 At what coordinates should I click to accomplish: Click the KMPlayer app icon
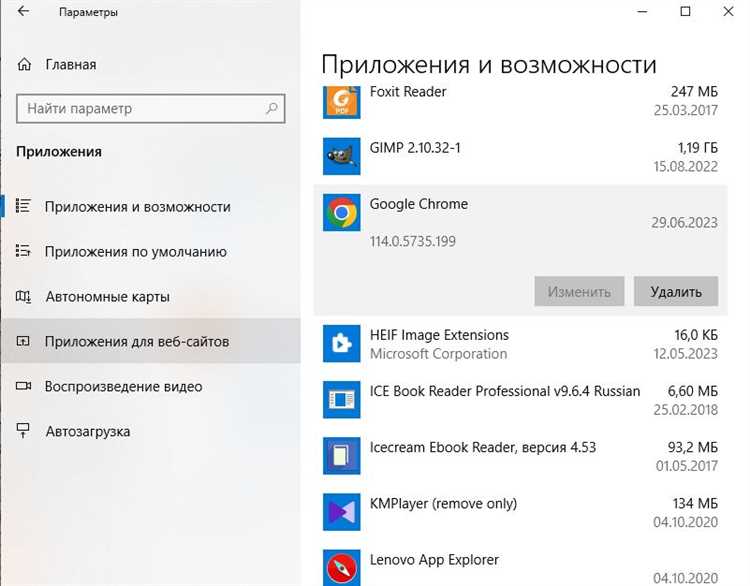[342, 512]
